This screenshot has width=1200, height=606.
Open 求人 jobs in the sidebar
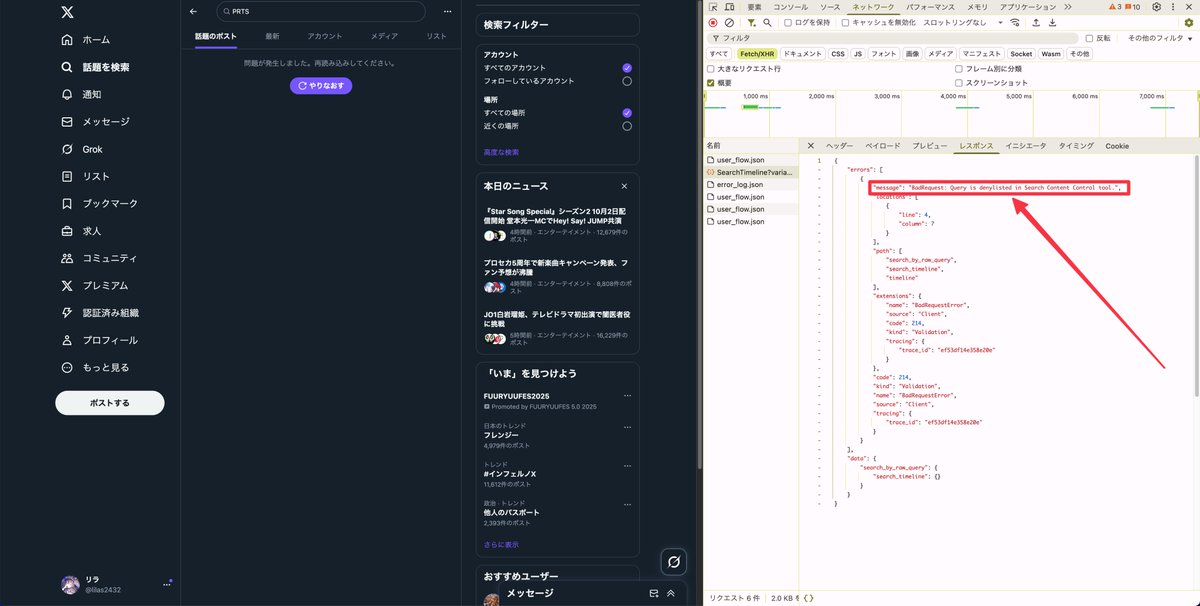(x=82, y=231)
